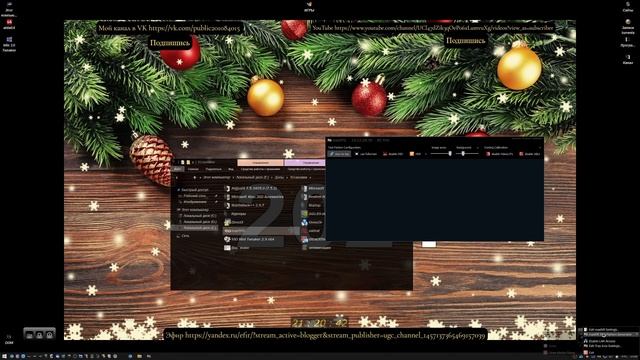This screenshot has width=640, height=360.
Task: Choose 'Edit Tray Icon Settings...' in tray menu
Action: 602,346
